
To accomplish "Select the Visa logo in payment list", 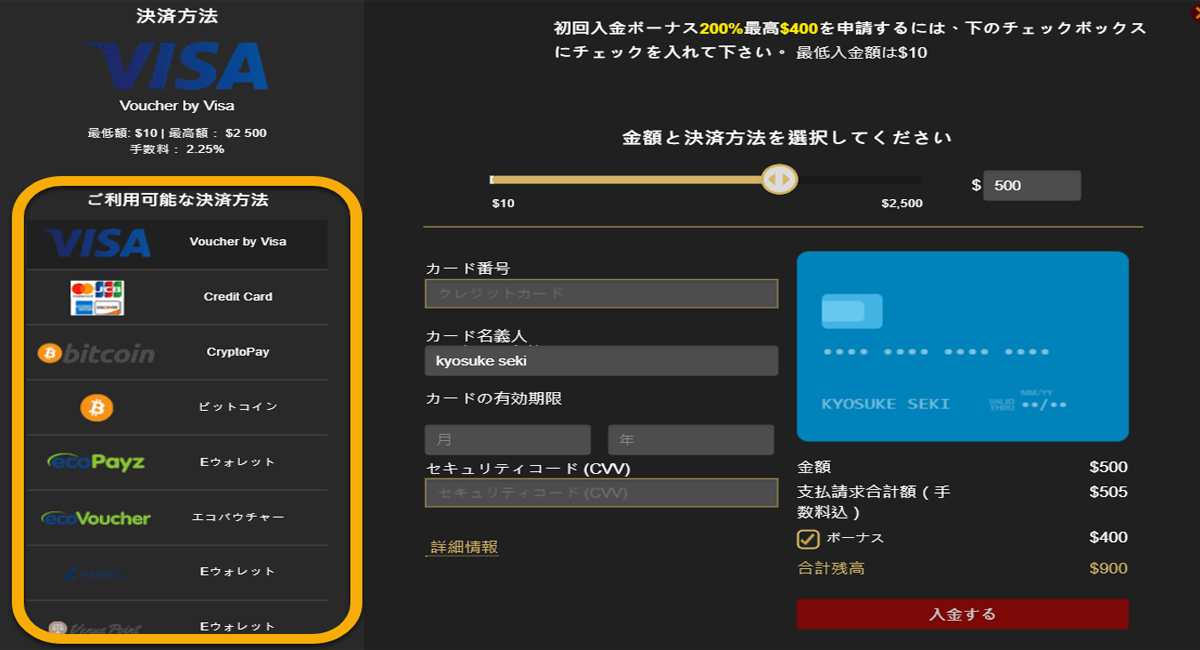I will (98, 242).
